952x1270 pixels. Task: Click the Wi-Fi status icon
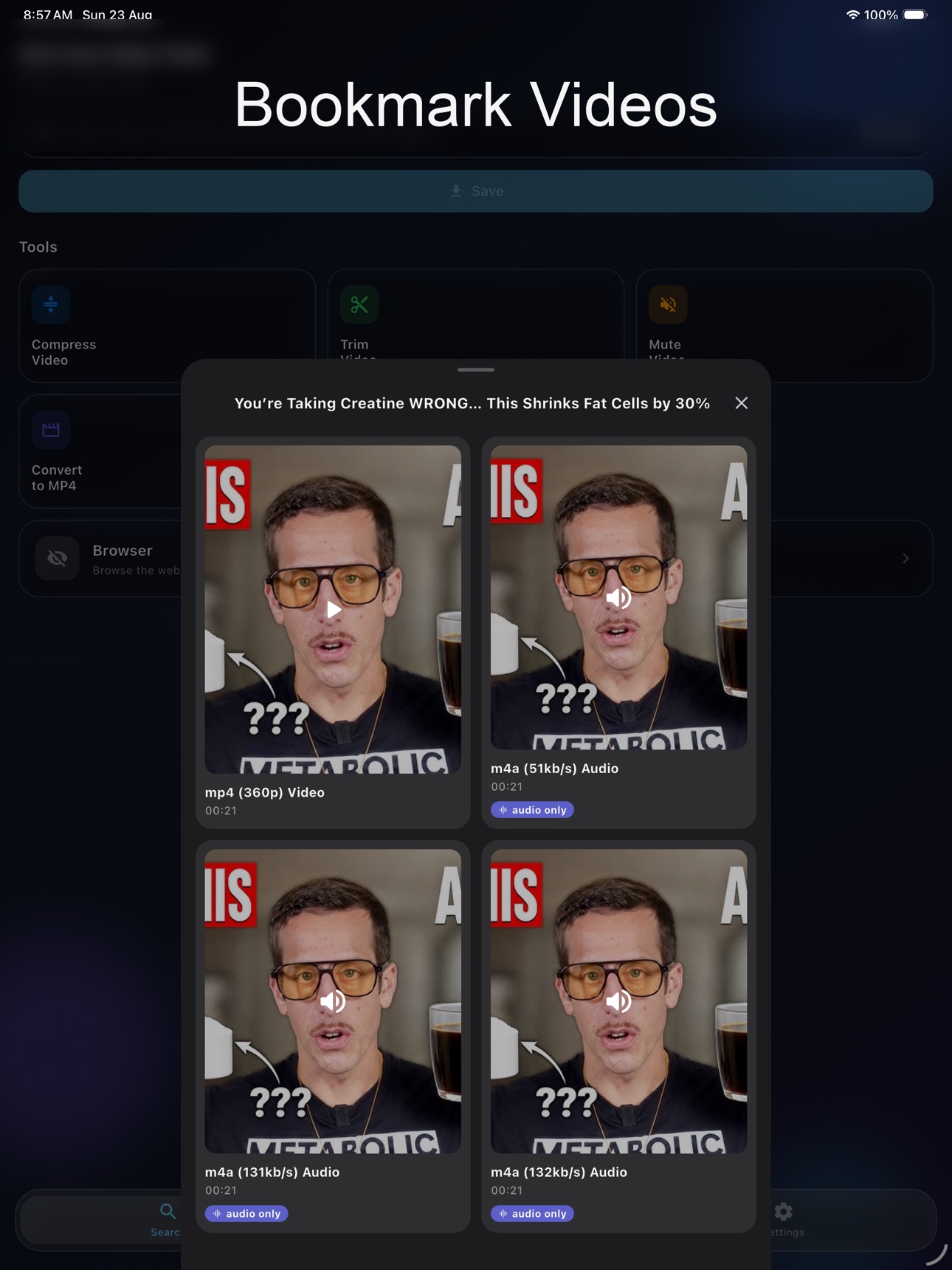852,15
